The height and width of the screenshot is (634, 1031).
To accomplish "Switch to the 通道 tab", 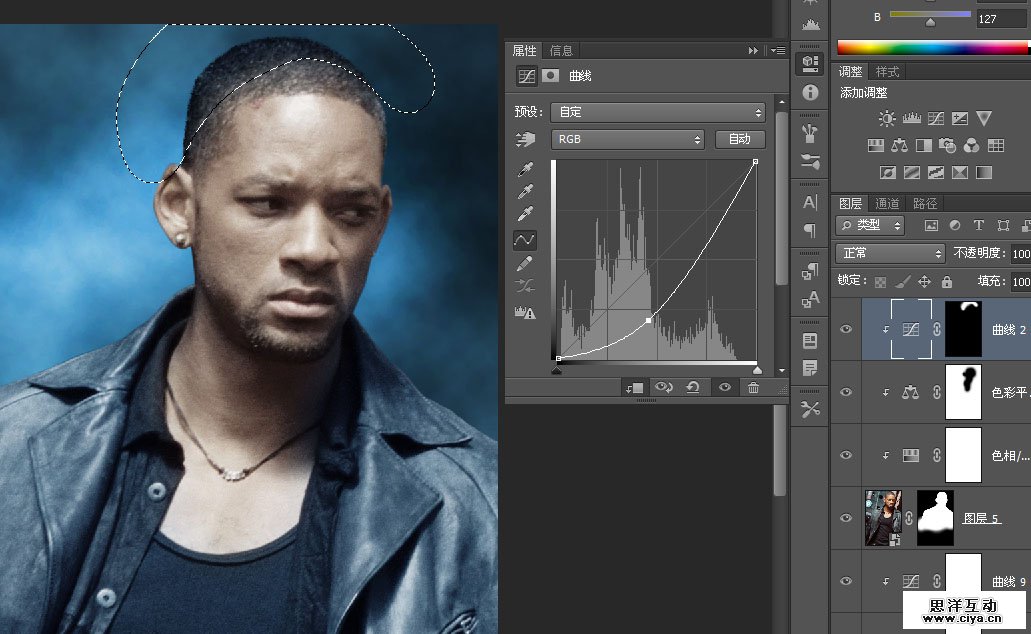I will pyautogui.click(x=887, y=204).
